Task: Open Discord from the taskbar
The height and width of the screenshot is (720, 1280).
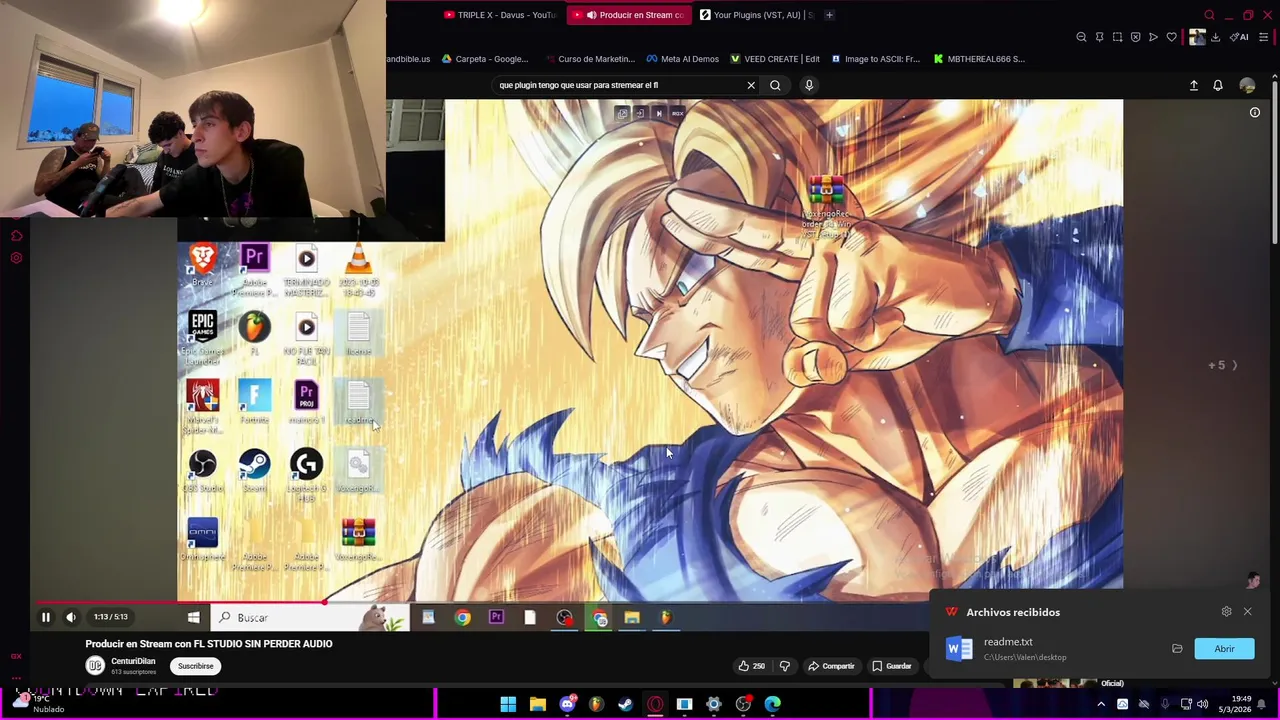Action: 567,704
